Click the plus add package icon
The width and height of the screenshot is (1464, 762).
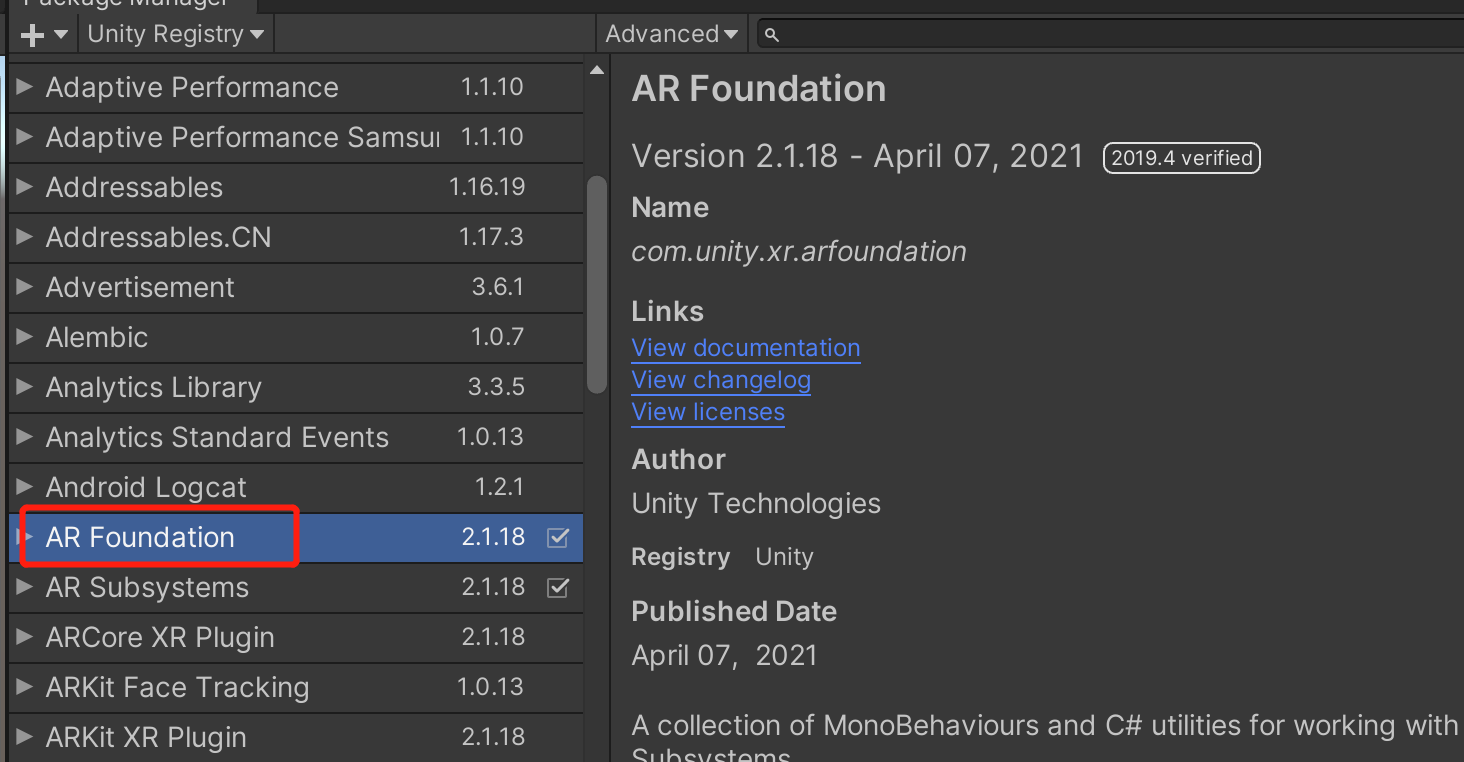coord(32,35)
